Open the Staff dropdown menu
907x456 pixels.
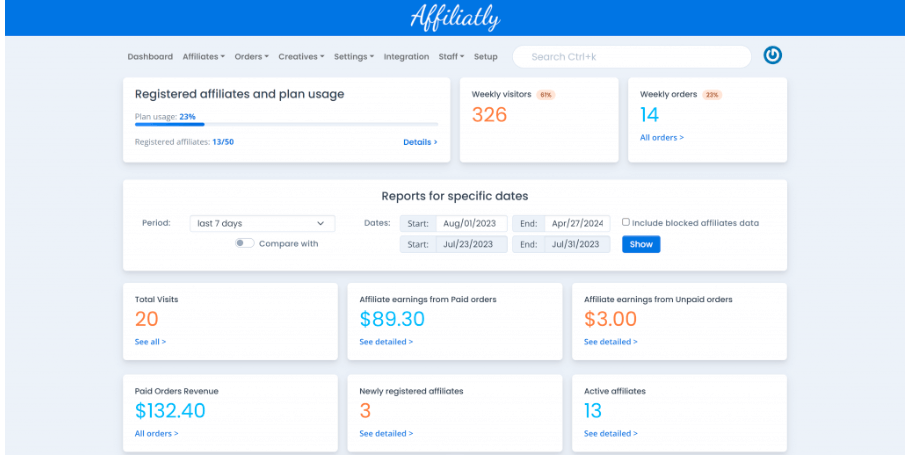point(451,57)
